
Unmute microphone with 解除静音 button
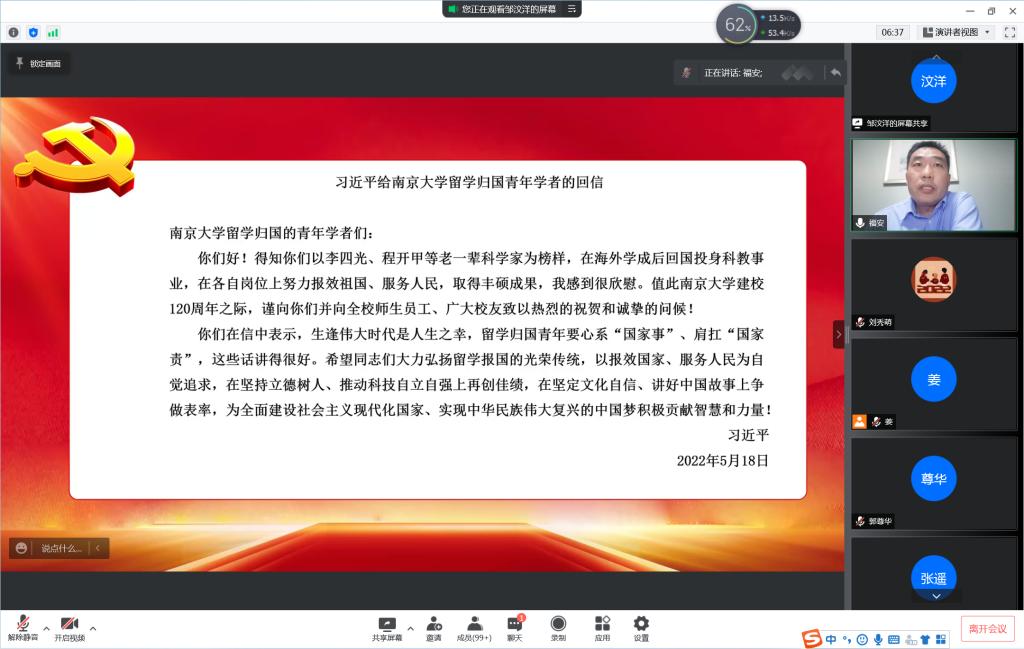pyautogui.click(x=22, y=627)
